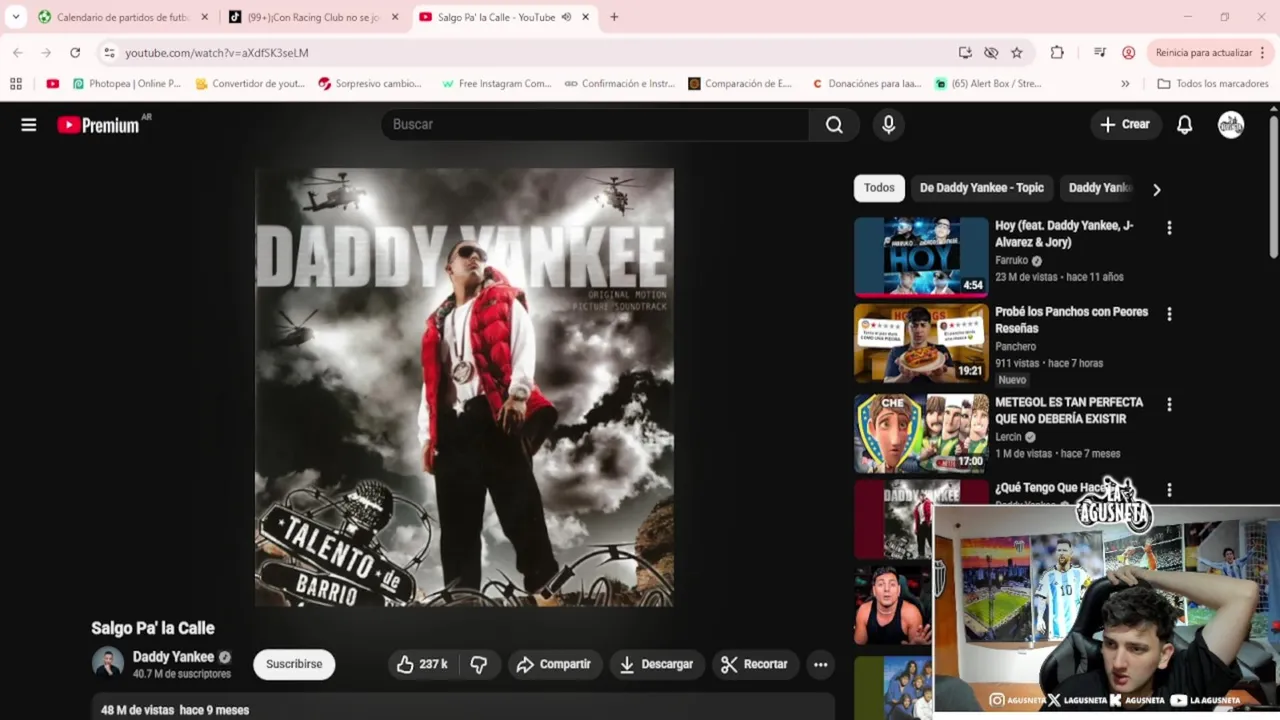Expand the hidden bookmarks chevron

(1125, 84)
